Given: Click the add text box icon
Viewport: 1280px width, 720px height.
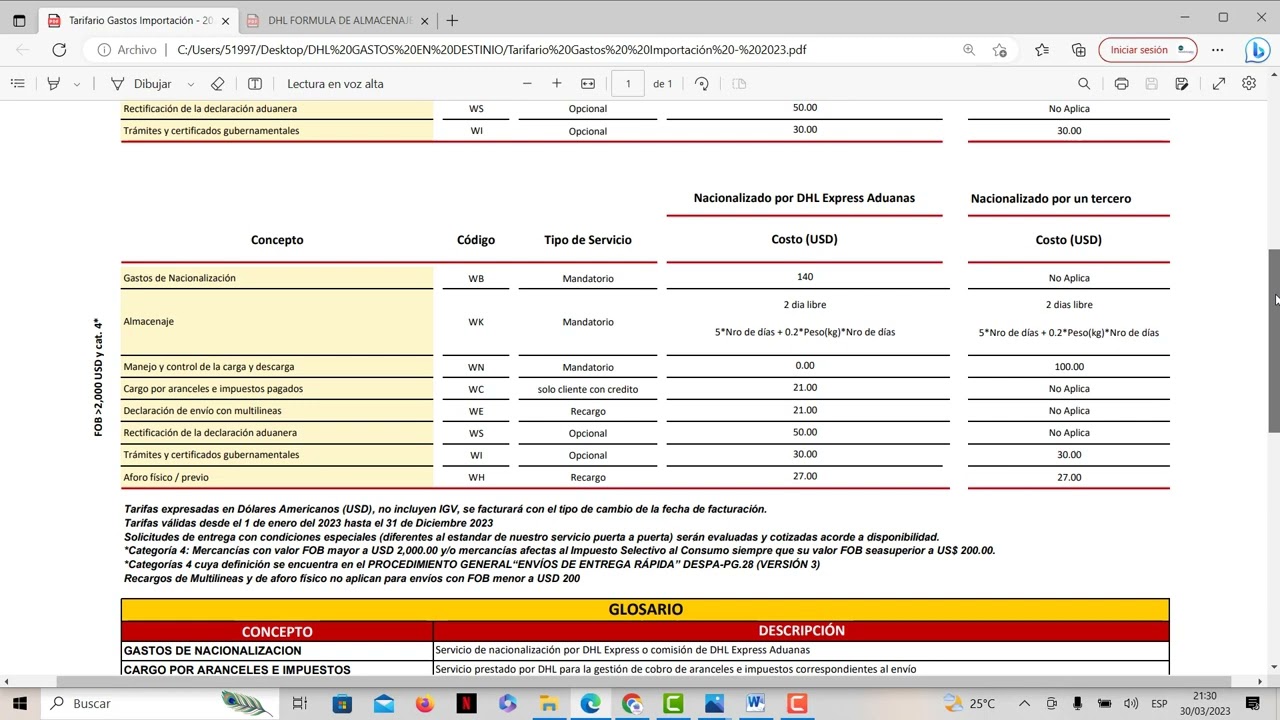Looking at the screenshot, I should point(255,84).
